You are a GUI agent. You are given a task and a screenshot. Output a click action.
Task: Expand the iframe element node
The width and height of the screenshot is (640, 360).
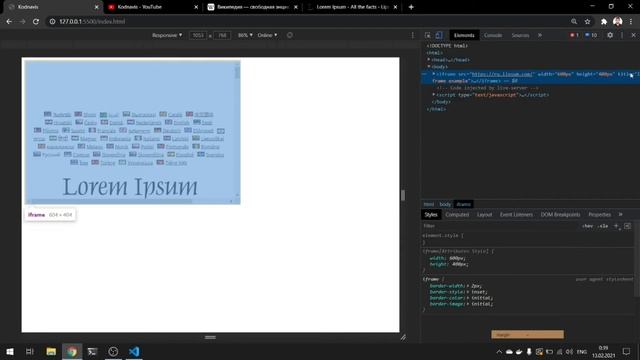click(x=433, y=74)
